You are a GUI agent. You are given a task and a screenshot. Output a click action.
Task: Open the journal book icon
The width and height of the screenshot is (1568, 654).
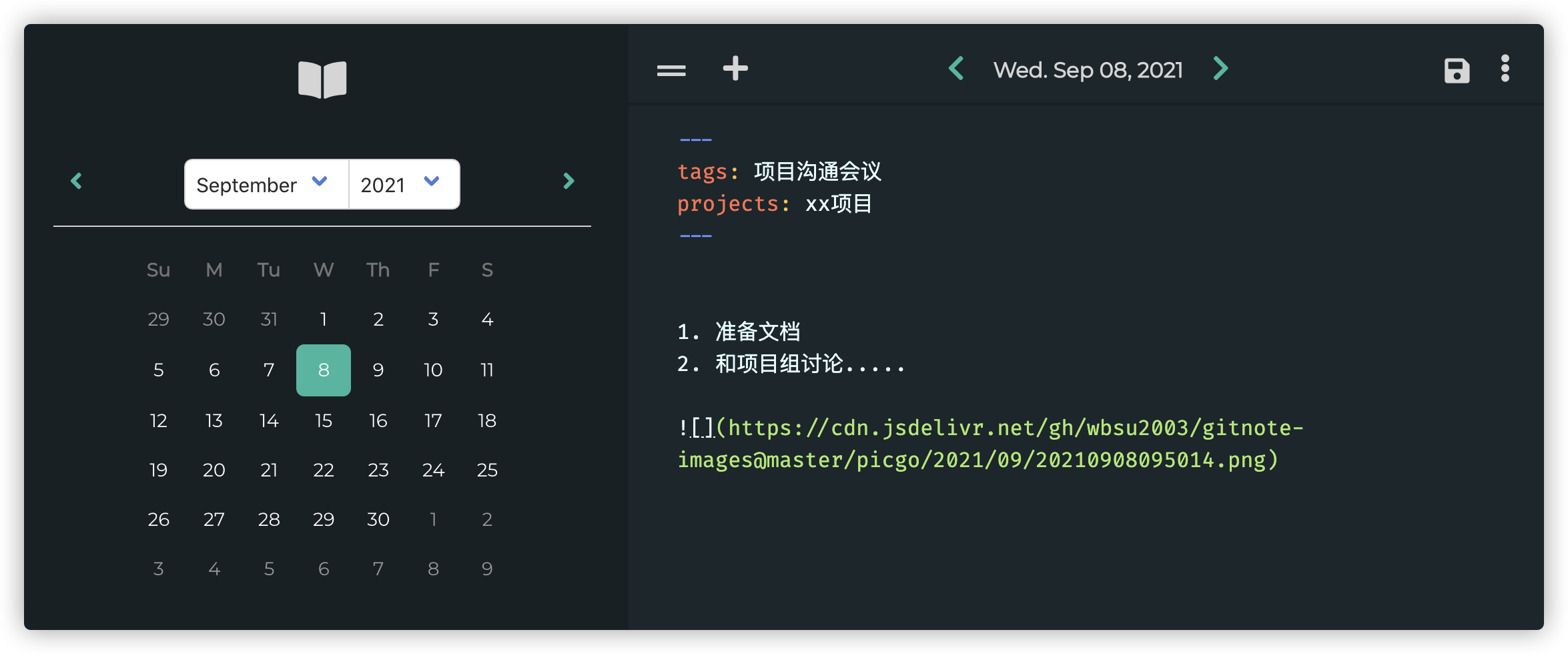click(322, 78)
